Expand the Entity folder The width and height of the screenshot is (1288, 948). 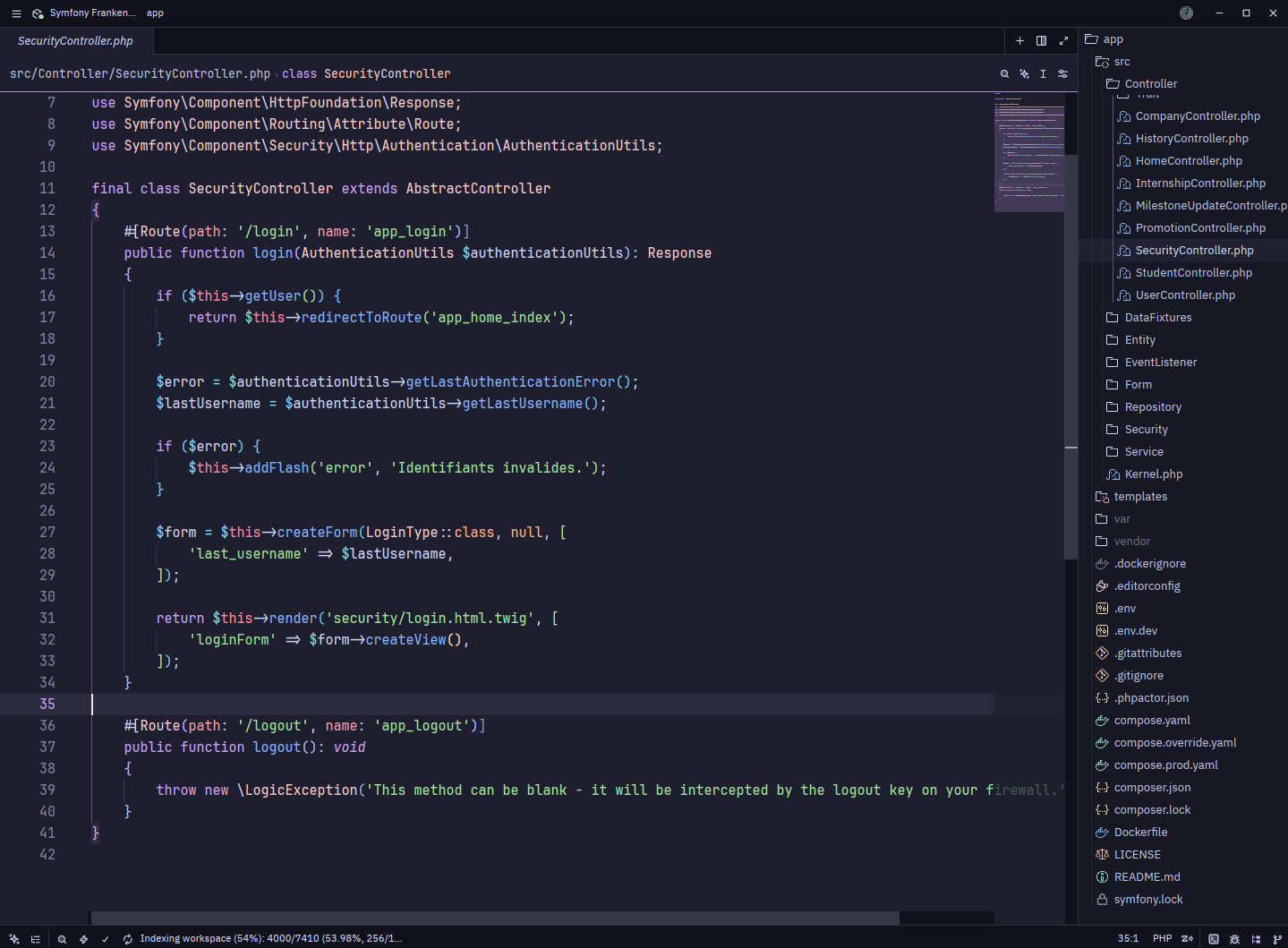1139,340
